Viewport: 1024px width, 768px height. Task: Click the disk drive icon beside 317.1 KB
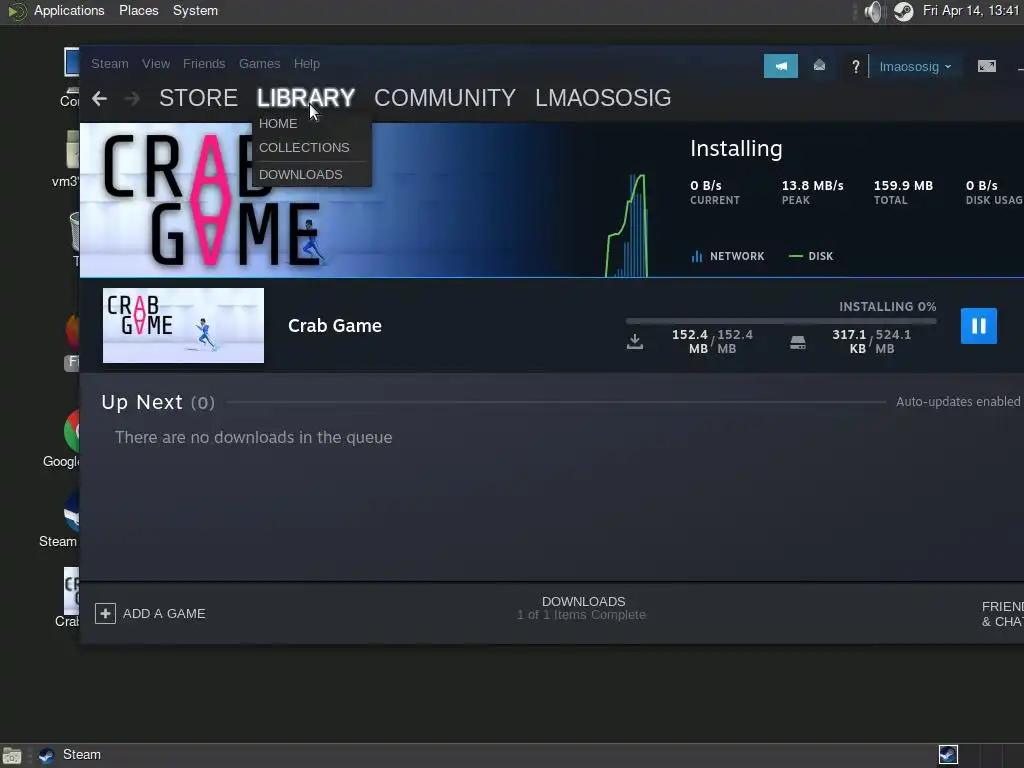pyautogui.click(x=797, y=342)
